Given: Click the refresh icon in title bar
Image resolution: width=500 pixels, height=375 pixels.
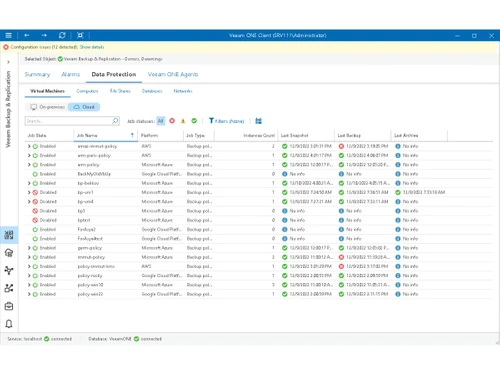Looking at the screenshot, I should click(62, 35).
